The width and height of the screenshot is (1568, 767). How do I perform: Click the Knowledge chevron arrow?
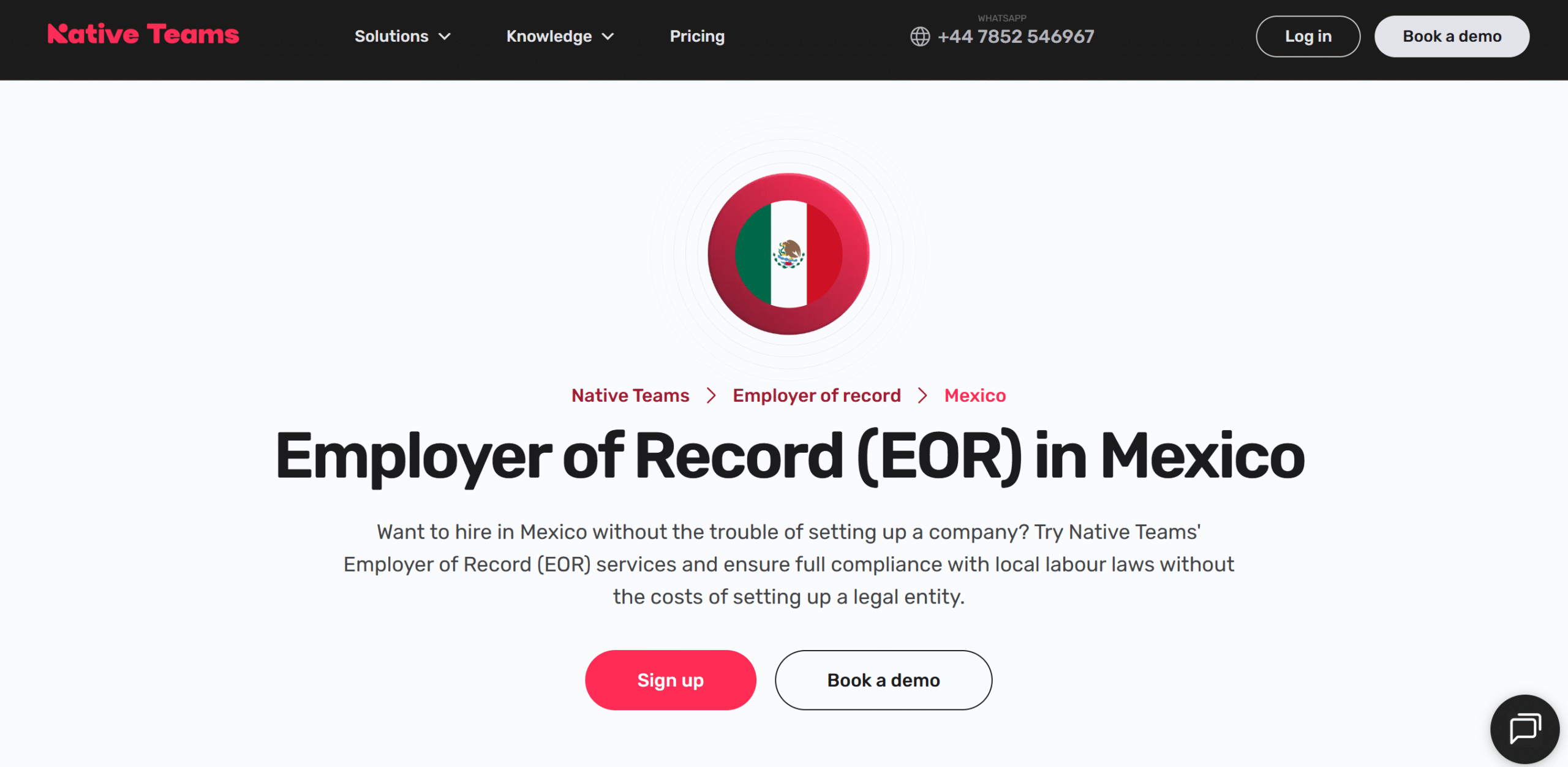(x=608, y=37)
